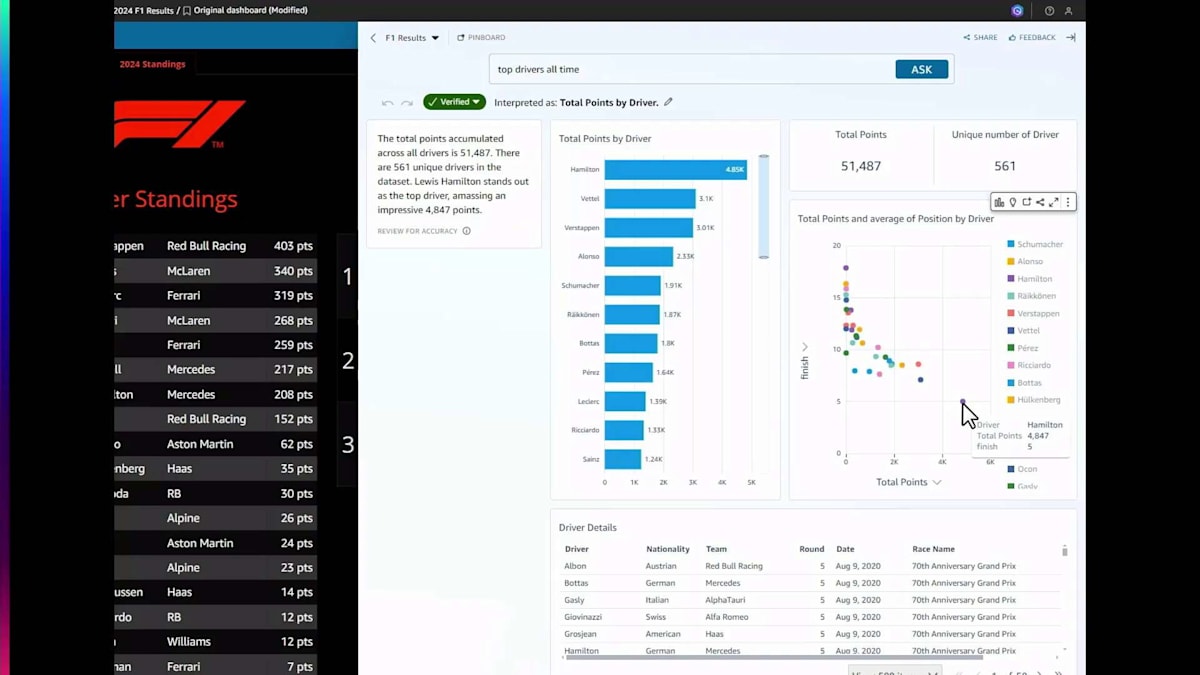Click the Review for Accuracy label
Screen dimensions: 1200x675
[417, 231]
